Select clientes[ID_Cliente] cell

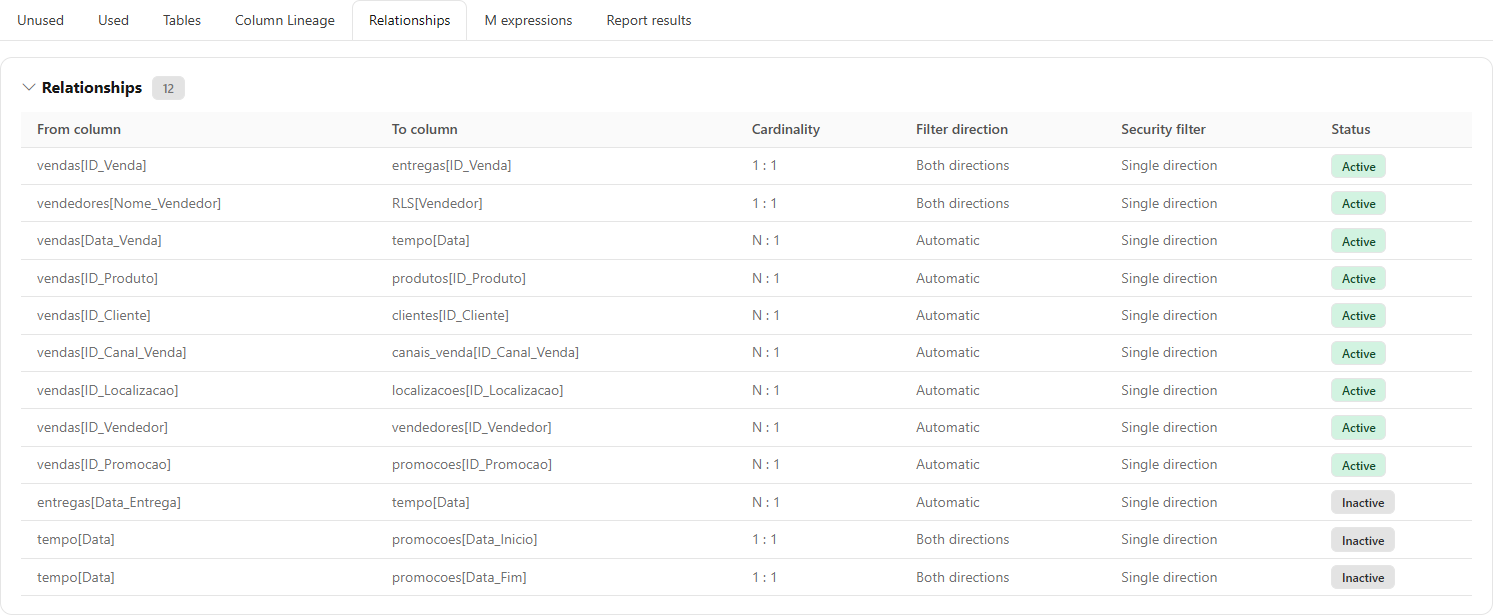tap(450, 315)
